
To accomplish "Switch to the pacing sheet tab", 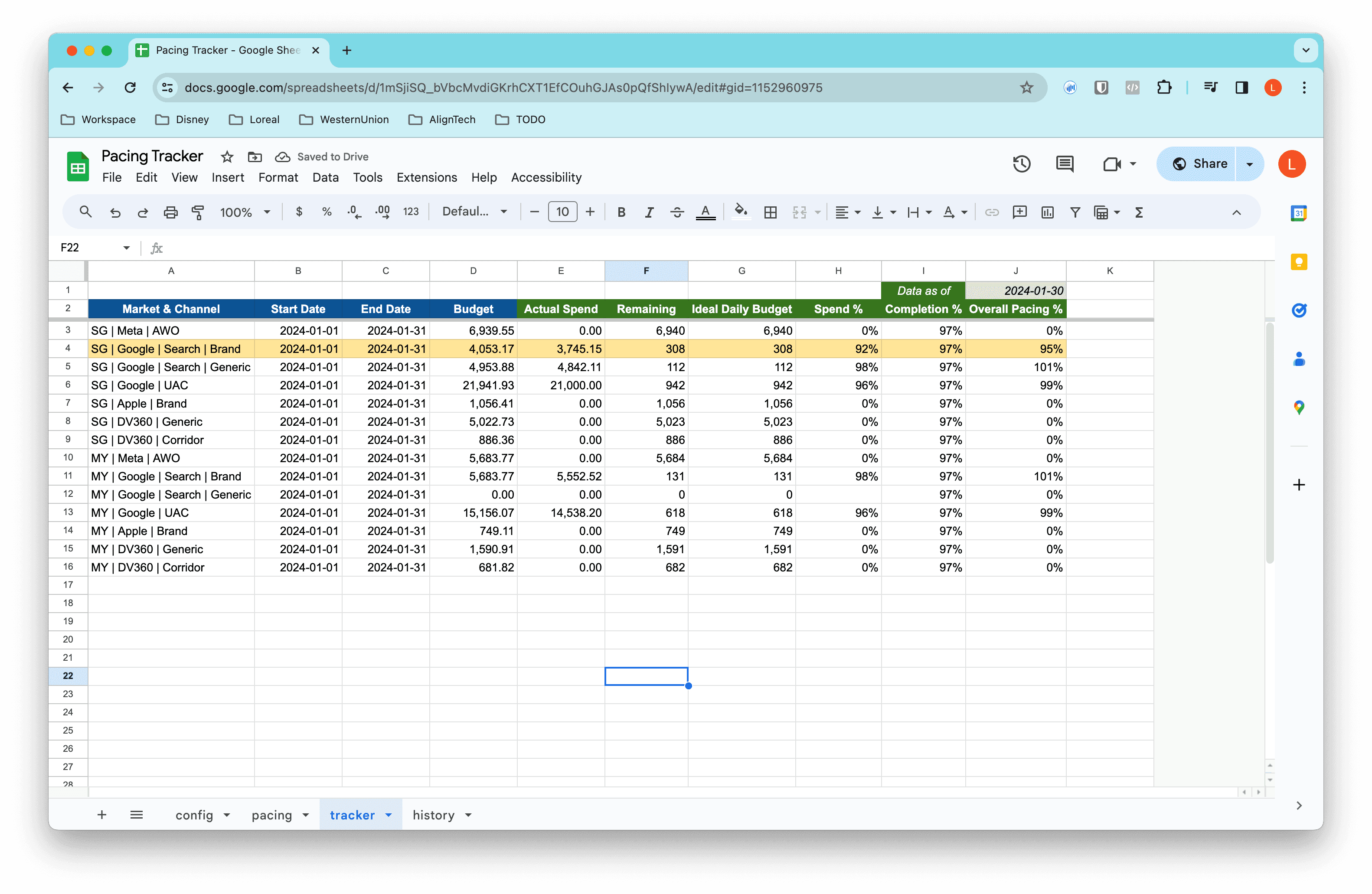I will pyautogui.click(x=271, y=815).
